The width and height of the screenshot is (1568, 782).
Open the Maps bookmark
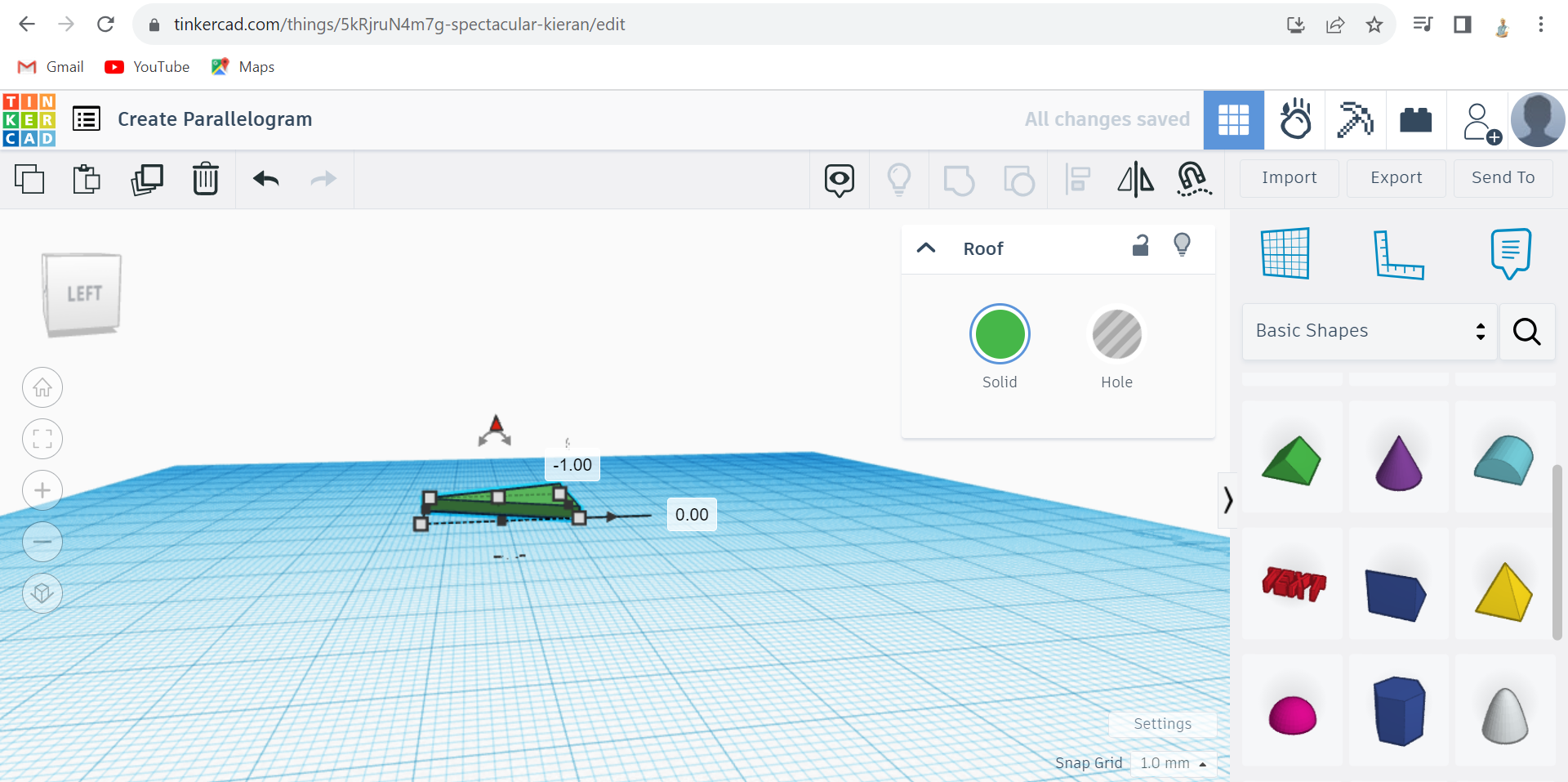[x=243, y=67]
